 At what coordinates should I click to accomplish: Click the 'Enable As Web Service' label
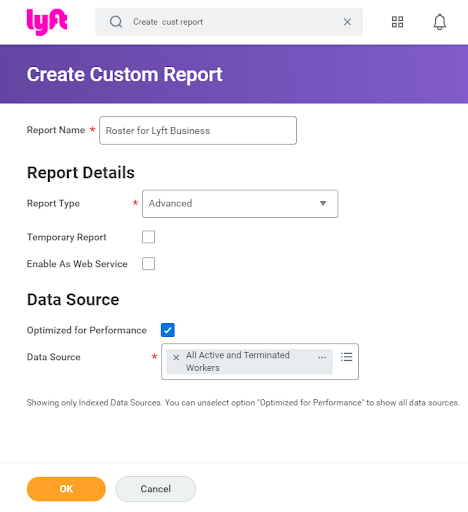[x=77, y=264]
